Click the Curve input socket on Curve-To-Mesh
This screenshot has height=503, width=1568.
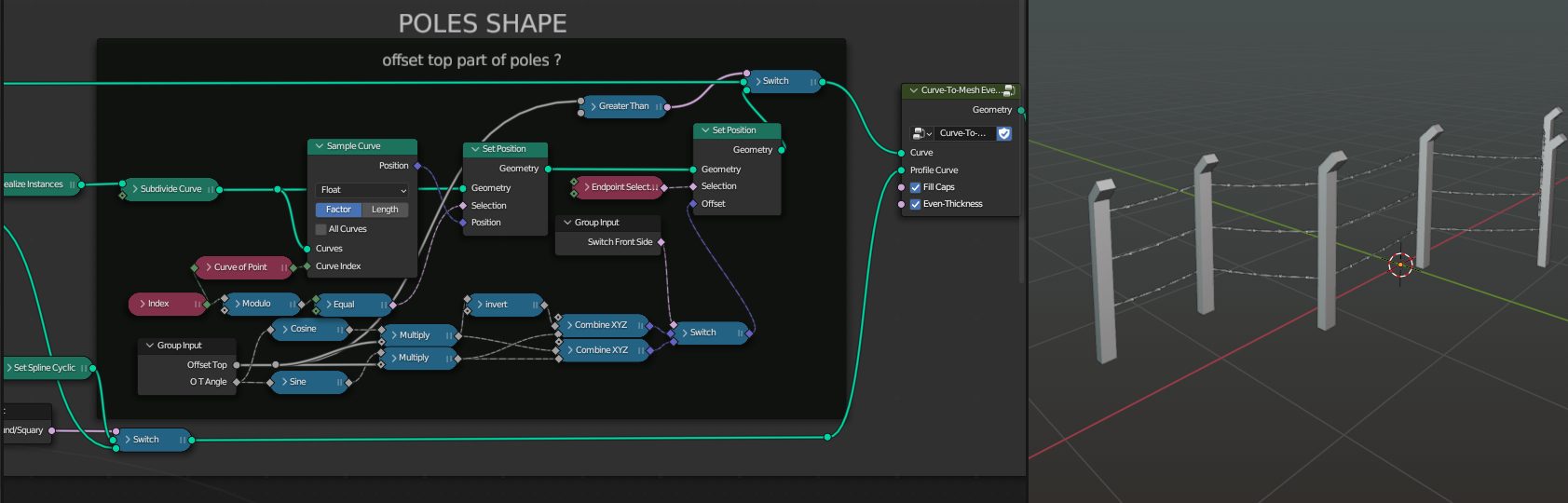901,153
